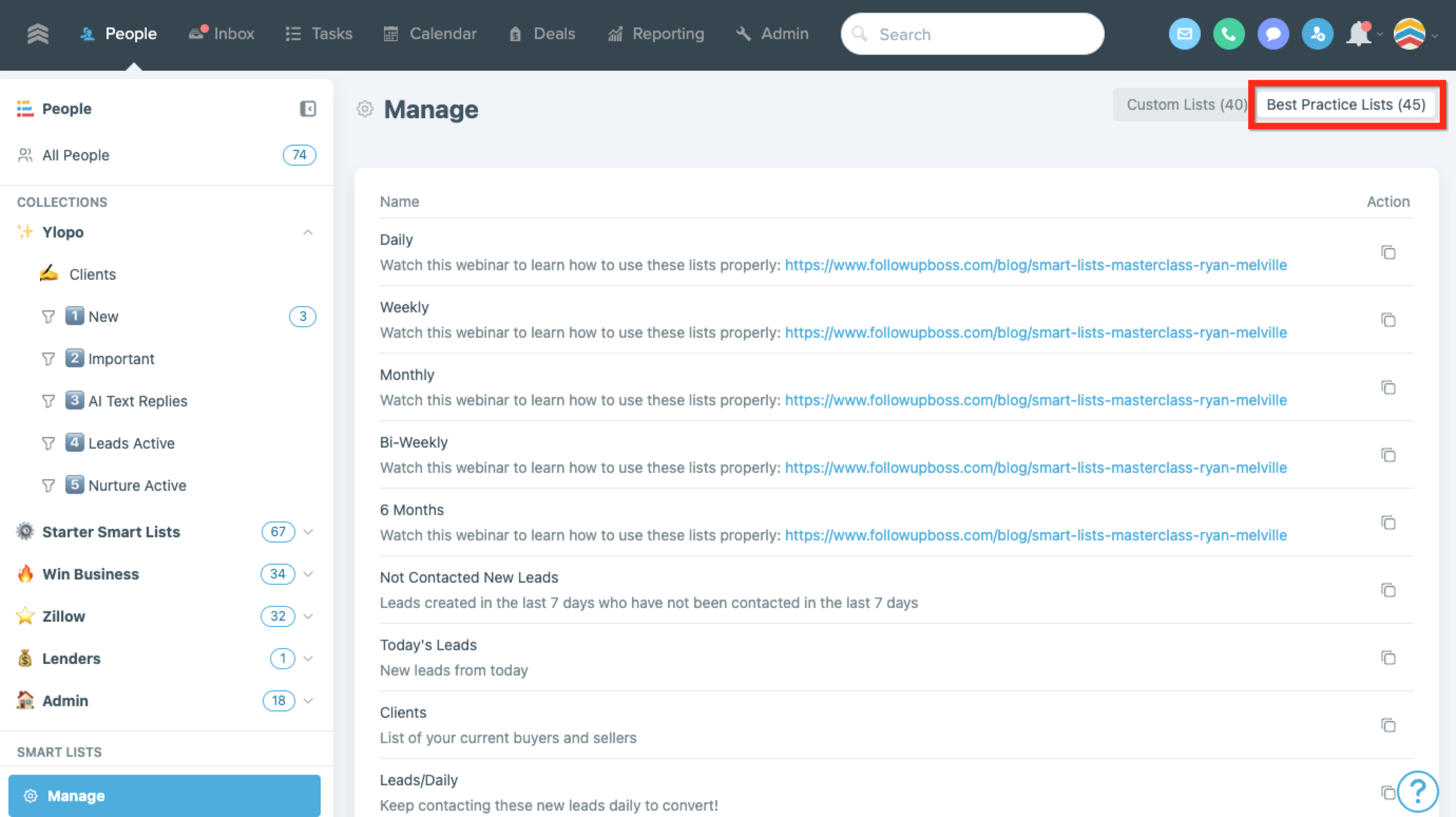Click the help question mark button
The width and height of the screenshot is (1456, 817).
[x=1417, y=791]
